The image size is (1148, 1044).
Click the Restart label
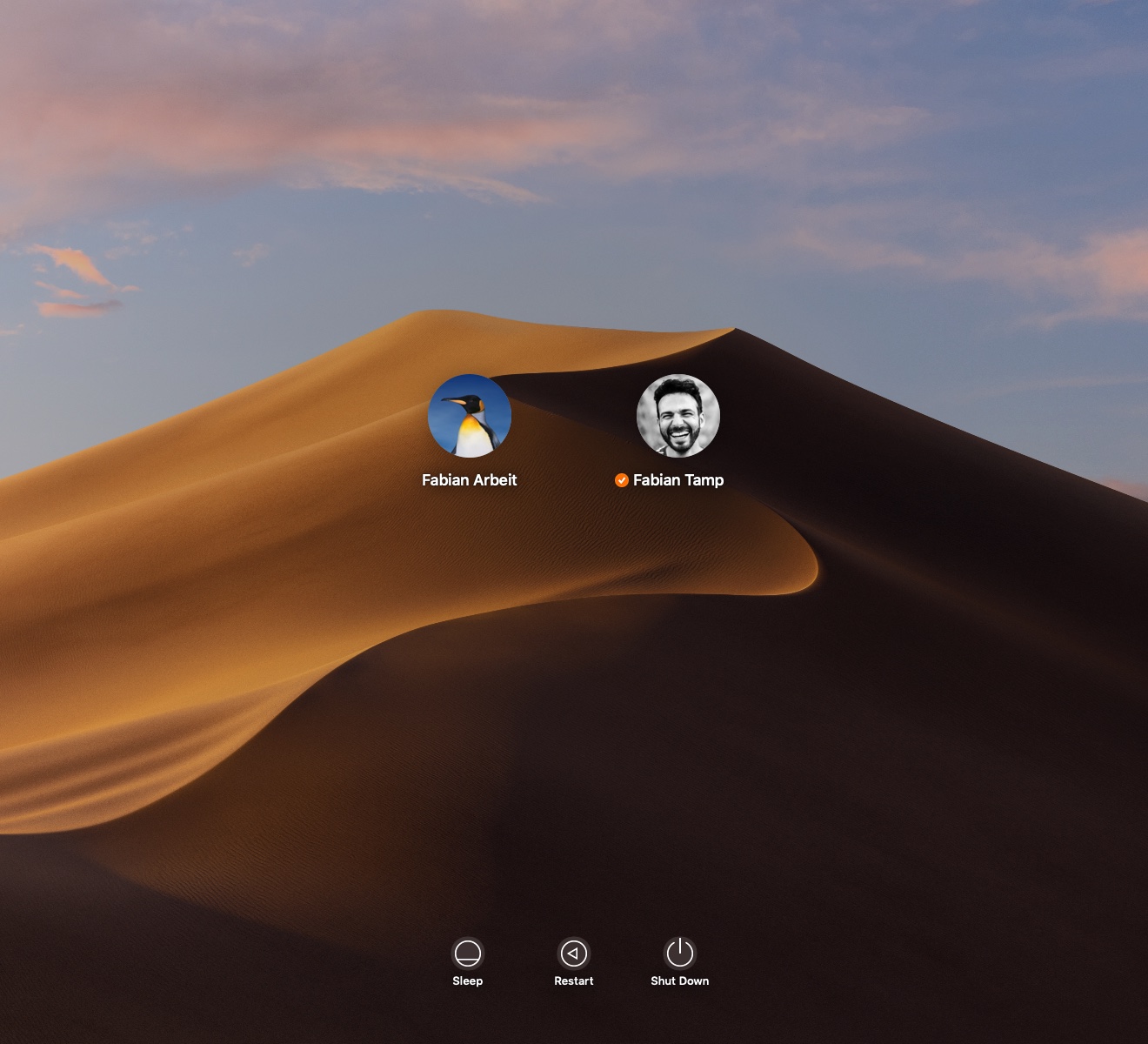(574, 981)
